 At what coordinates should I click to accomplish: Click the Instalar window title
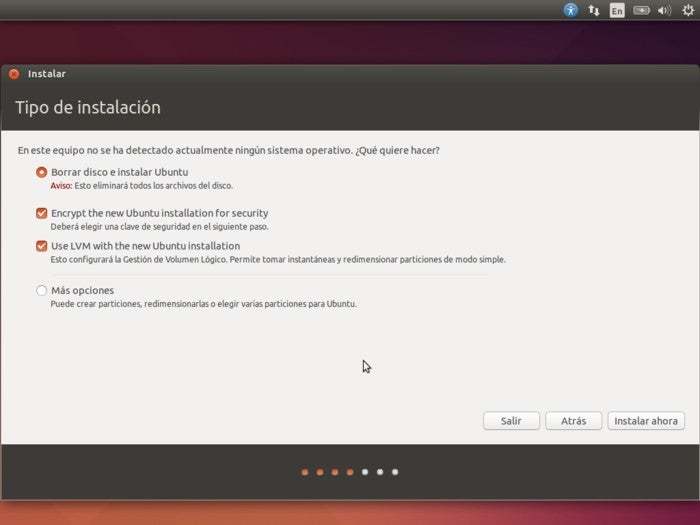point(46,74)
